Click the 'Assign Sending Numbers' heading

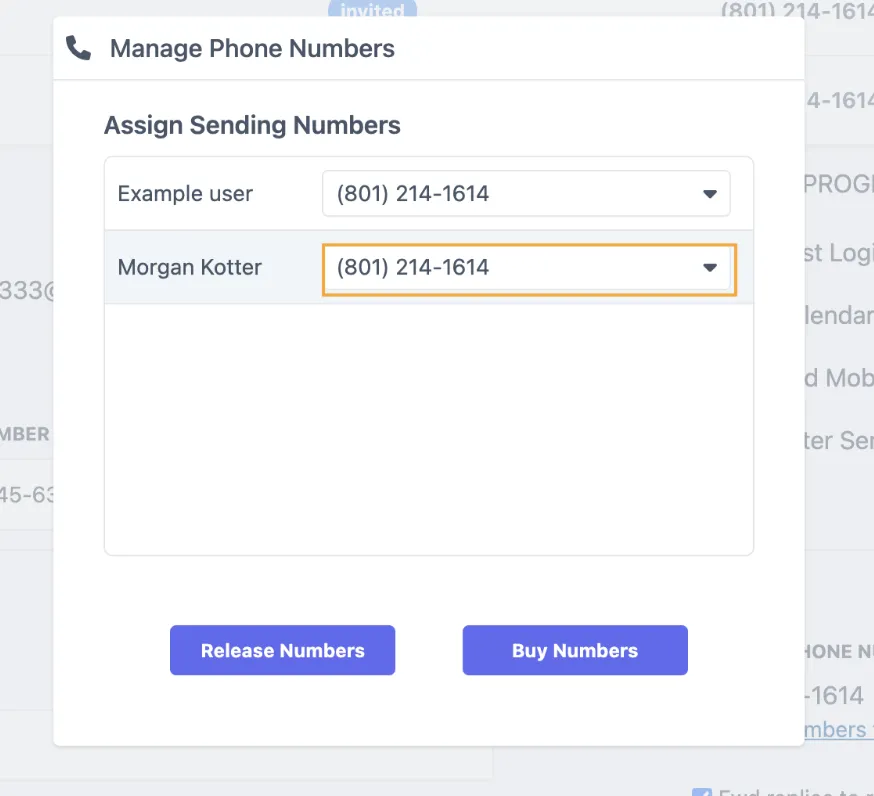click(x=251, y=125)
